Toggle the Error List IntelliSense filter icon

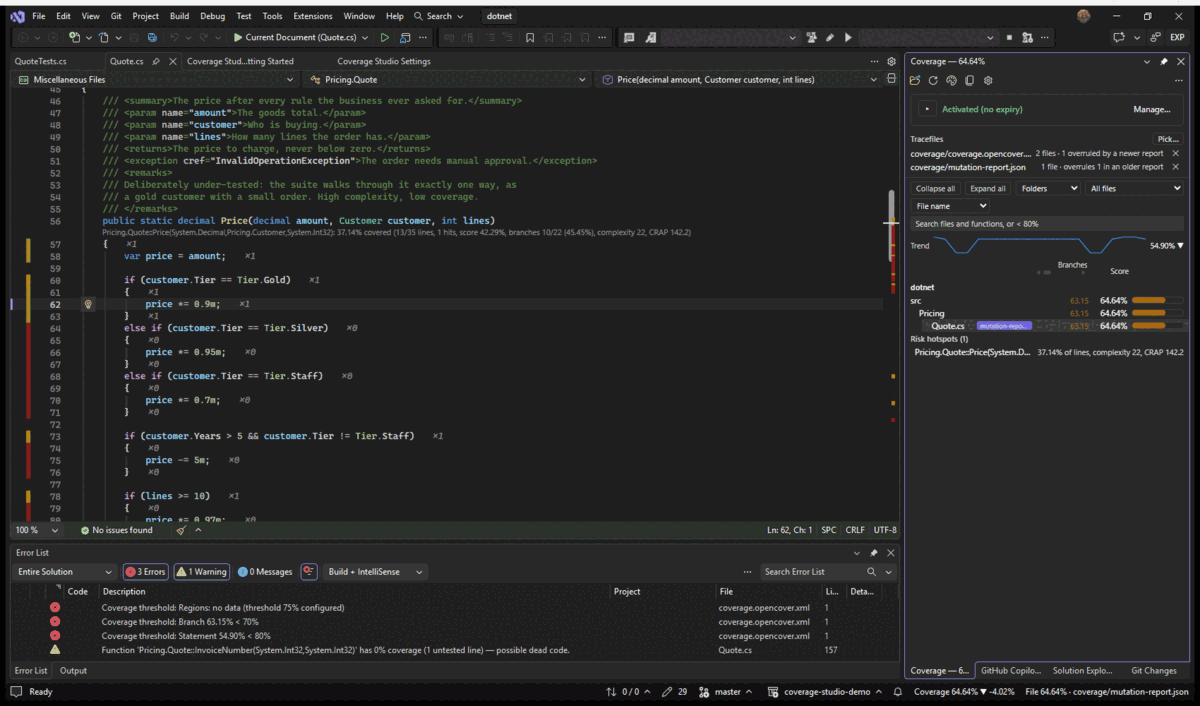click(309, 572)
